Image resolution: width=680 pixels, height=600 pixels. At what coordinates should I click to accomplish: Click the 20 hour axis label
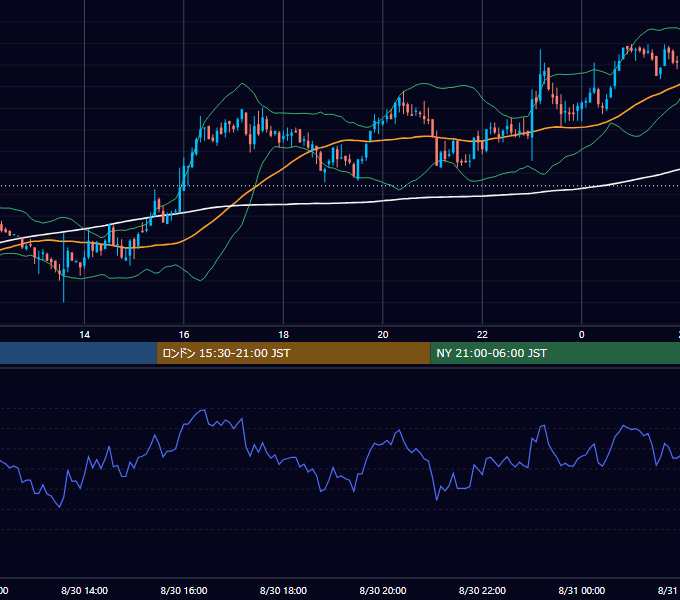pos(382,335)
